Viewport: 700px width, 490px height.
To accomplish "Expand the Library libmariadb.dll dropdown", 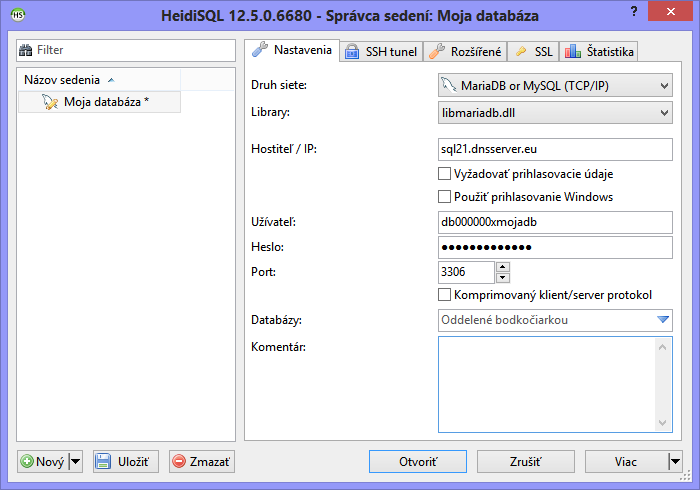I will [664, 114].
